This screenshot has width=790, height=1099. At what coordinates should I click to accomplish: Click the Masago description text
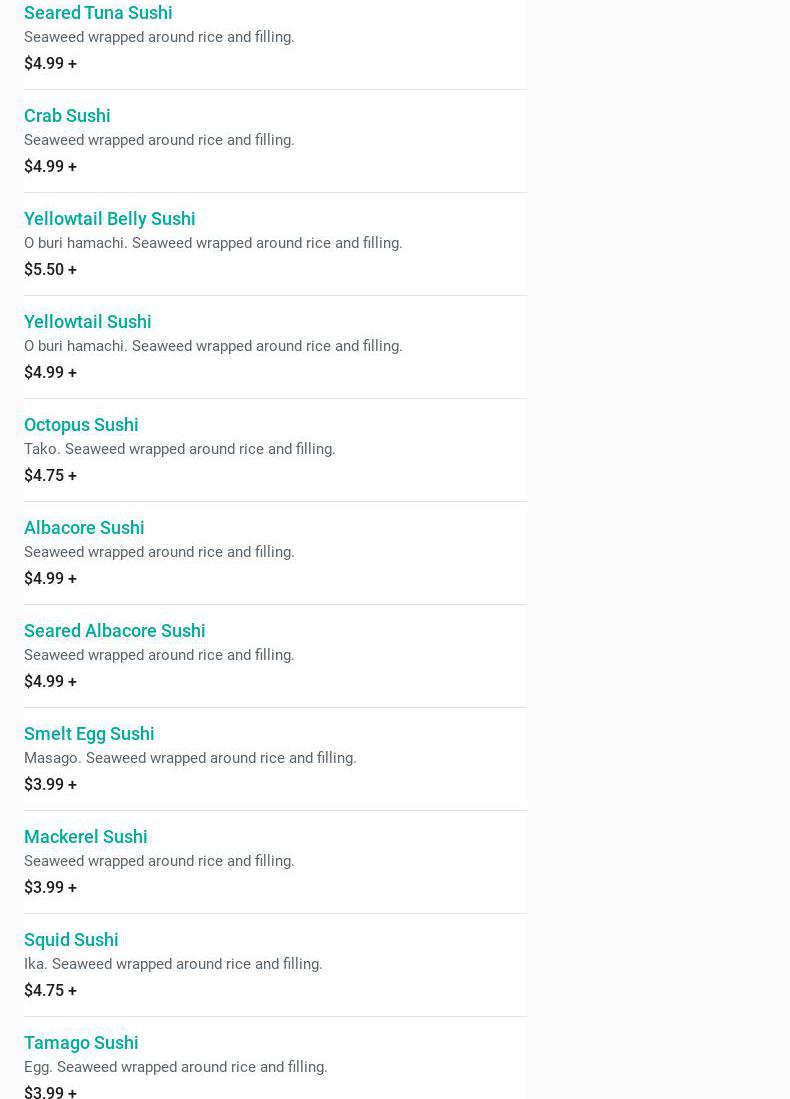(x=190, y=758)
